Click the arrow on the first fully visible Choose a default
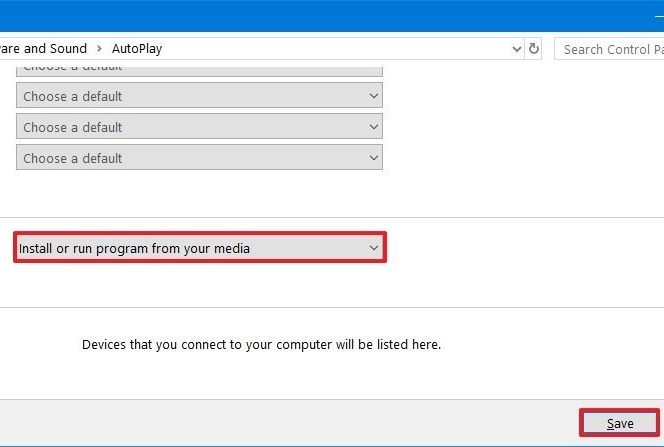This screenshot has width=664, height=447. click(373, 97)
